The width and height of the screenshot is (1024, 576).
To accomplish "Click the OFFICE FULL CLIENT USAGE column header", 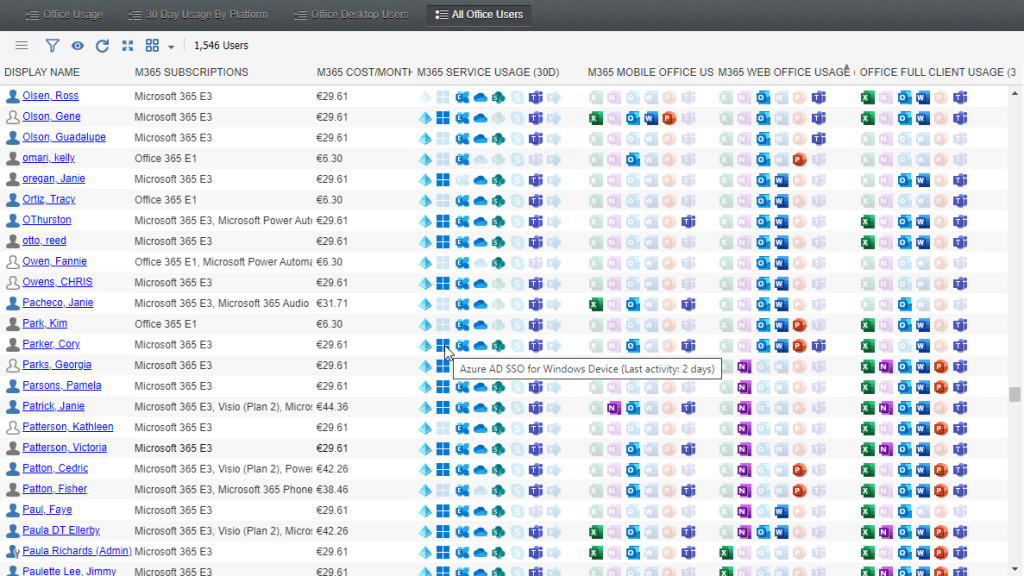I will point(937,72).
